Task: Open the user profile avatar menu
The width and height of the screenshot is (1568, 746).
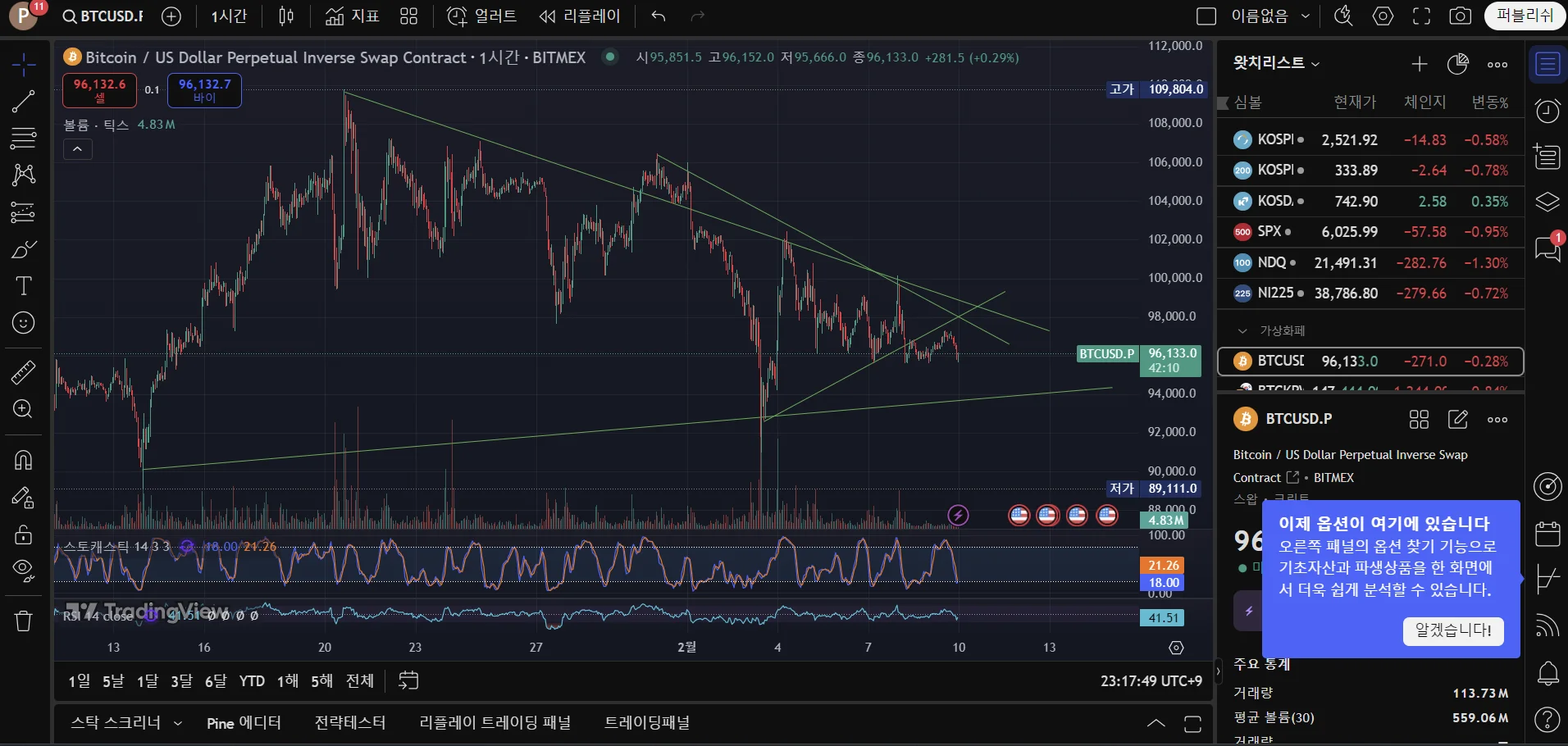Action: click(24, 16)
